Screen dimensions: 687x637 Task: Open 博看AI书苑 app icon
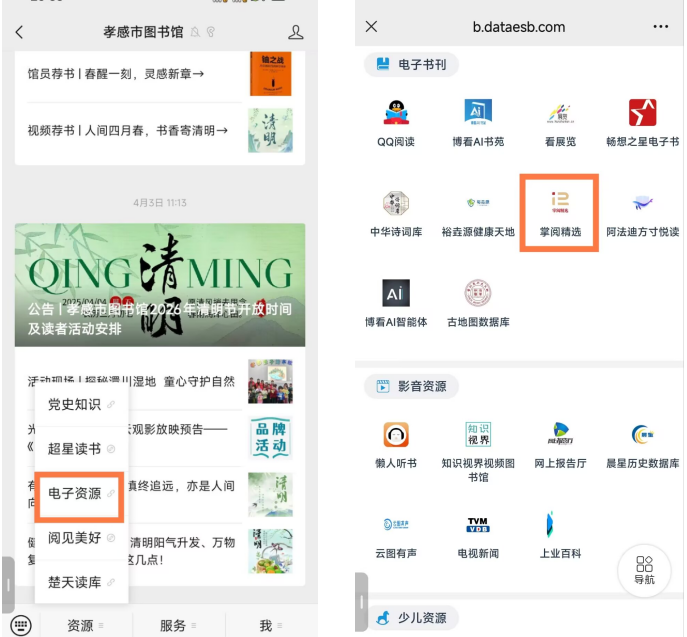pyautogui.click(x=478, y=113)
